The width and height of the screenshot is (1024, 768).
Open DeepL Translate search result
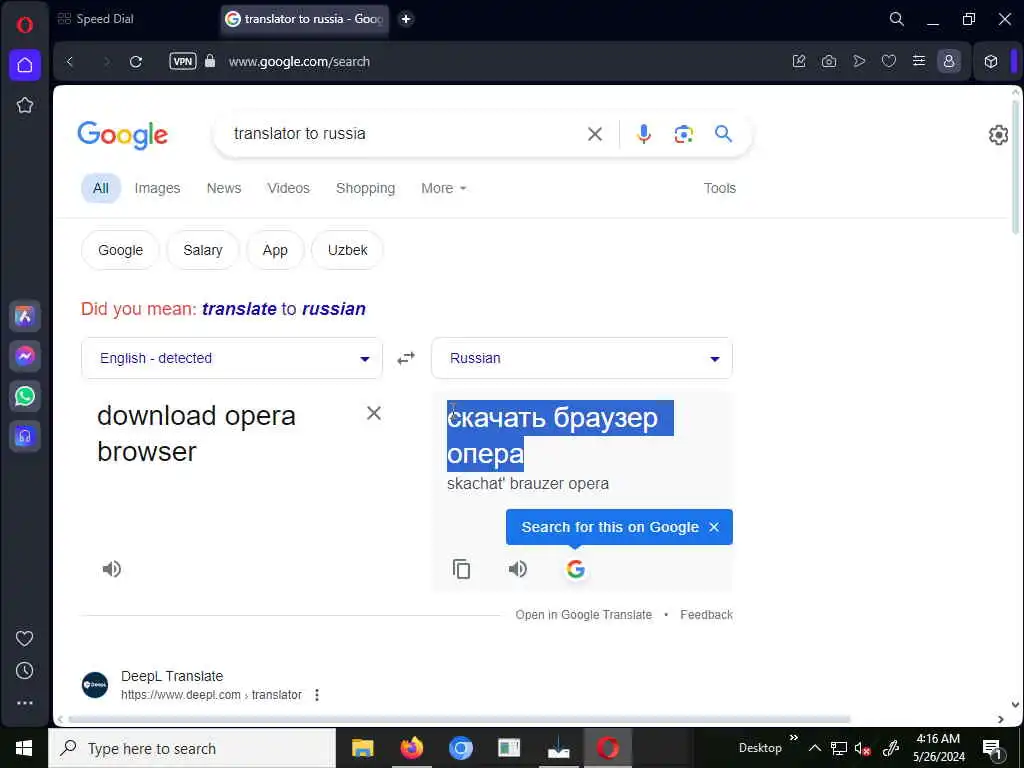(172, 676)
